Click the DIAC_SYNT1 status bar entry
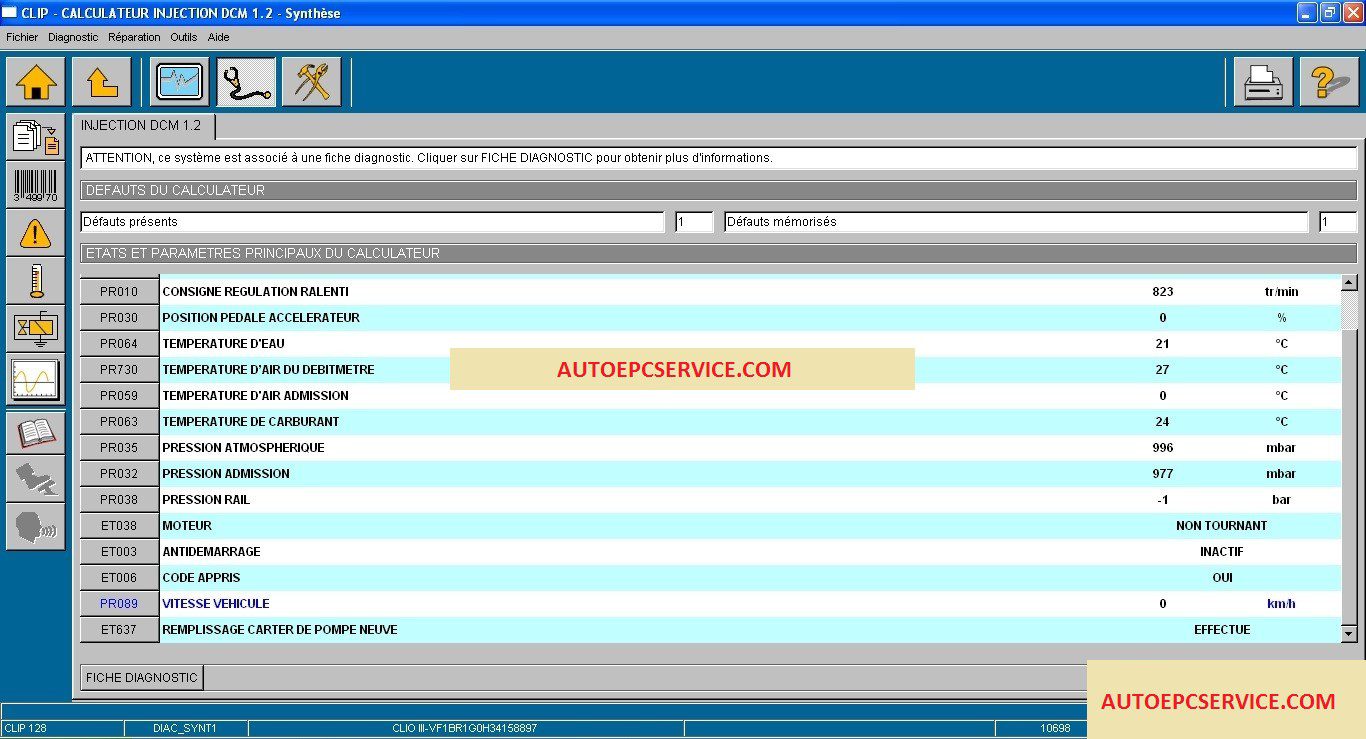Screen dimensions: 1366x739 pos(185,729)
